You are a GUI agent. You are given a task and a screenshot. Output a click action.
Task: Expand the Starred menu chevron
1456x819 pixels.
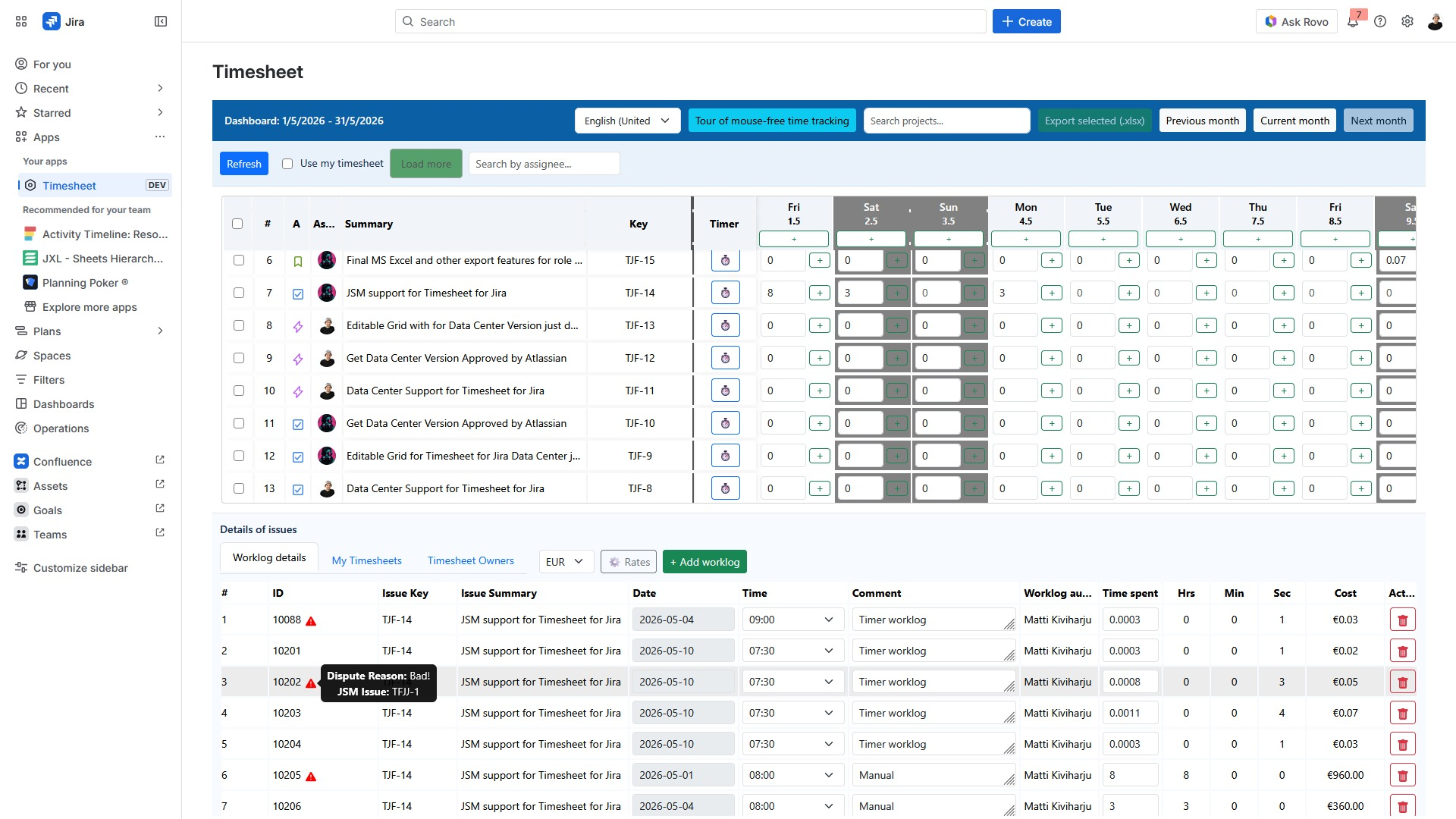click(x=160, y=112)
